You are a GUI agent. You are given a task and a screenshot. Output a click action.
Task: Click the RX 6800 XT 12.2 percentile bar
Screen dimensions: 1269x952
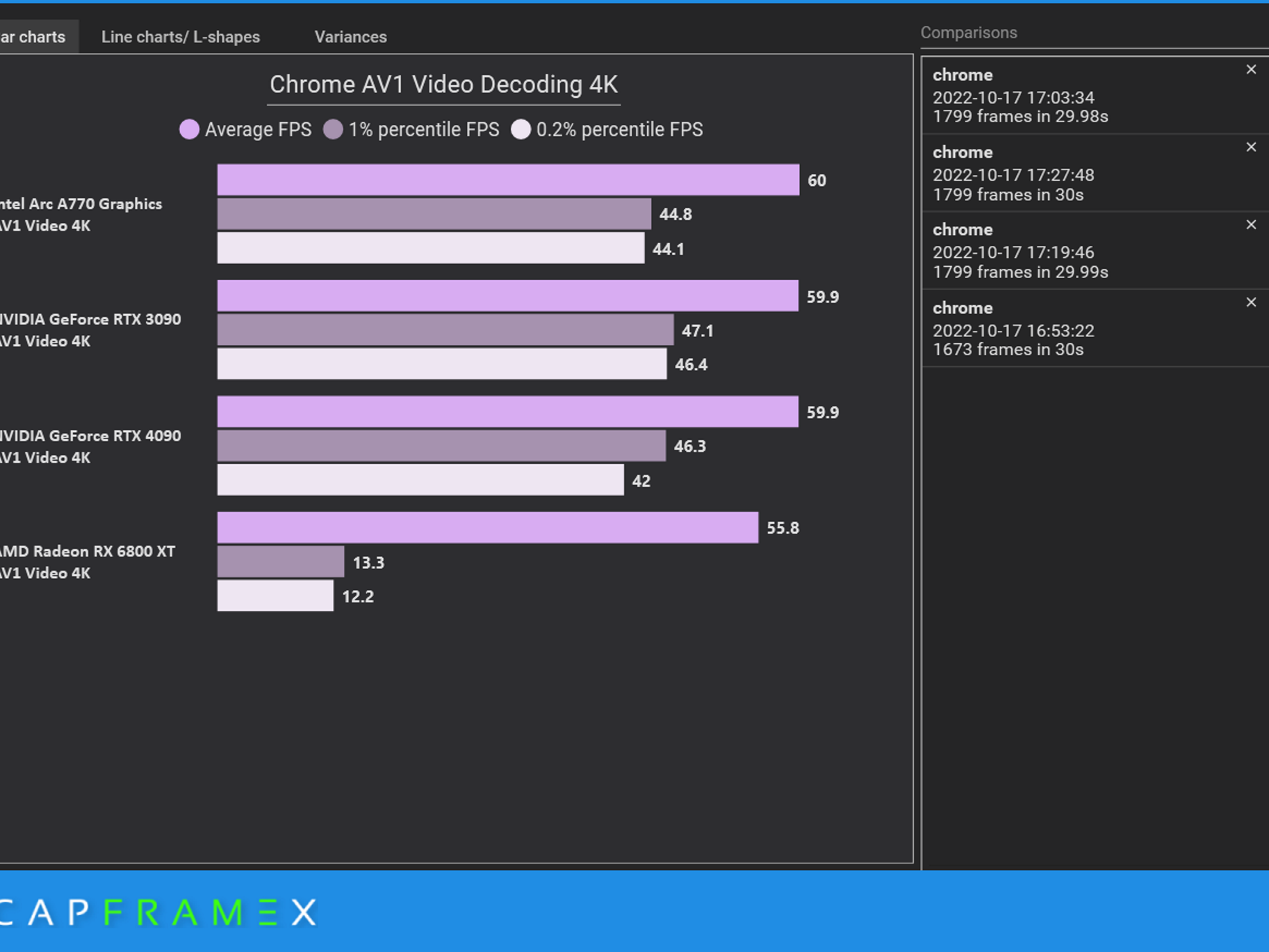[275, 596]
